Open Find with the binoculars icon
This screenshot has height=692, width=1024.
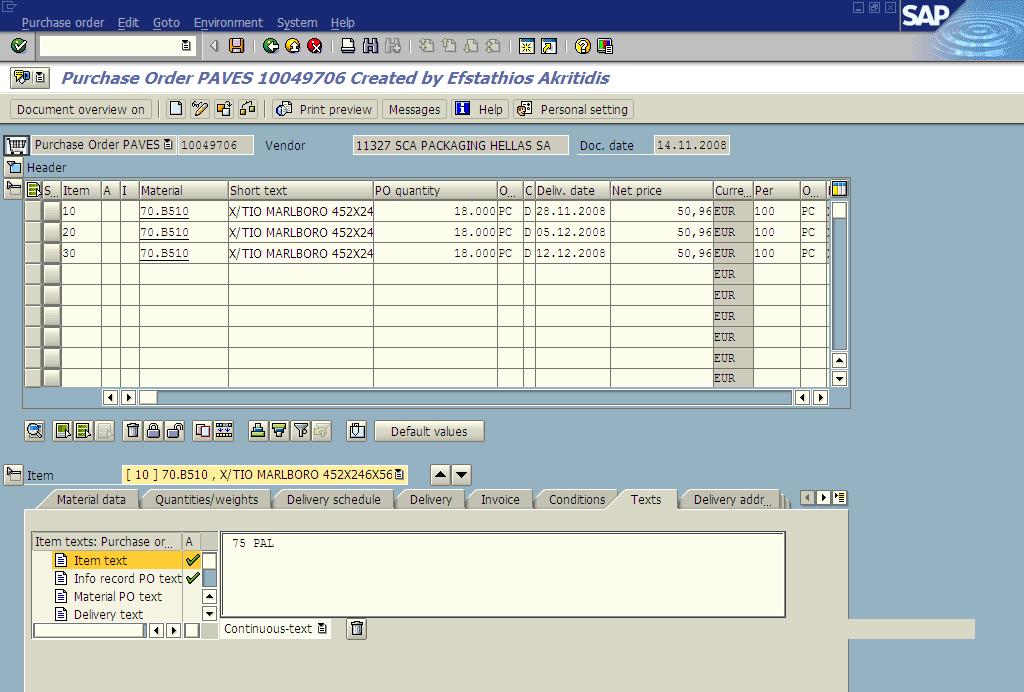click(x=370, y=46)
